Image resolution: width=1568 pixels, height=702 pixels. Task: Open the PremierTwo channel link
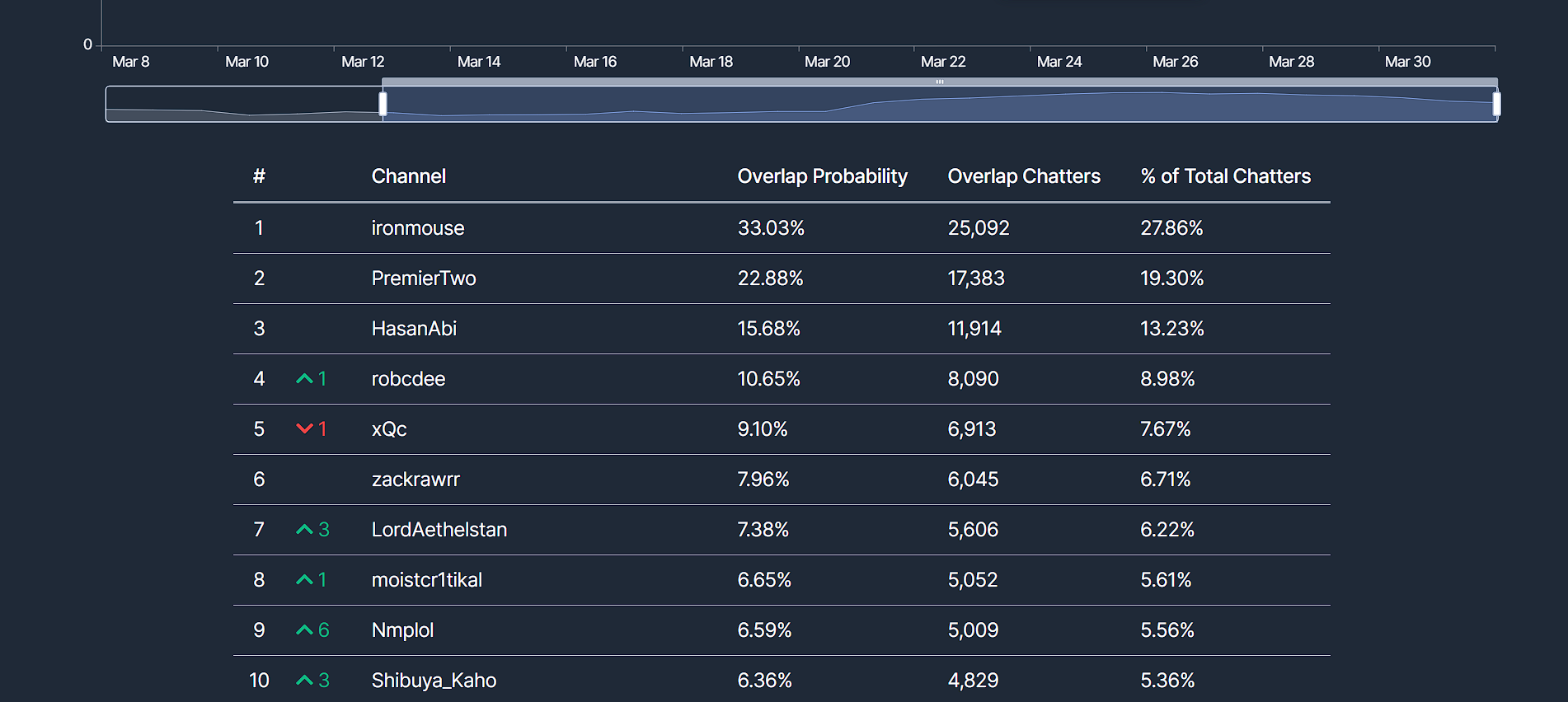click(423, 278)
